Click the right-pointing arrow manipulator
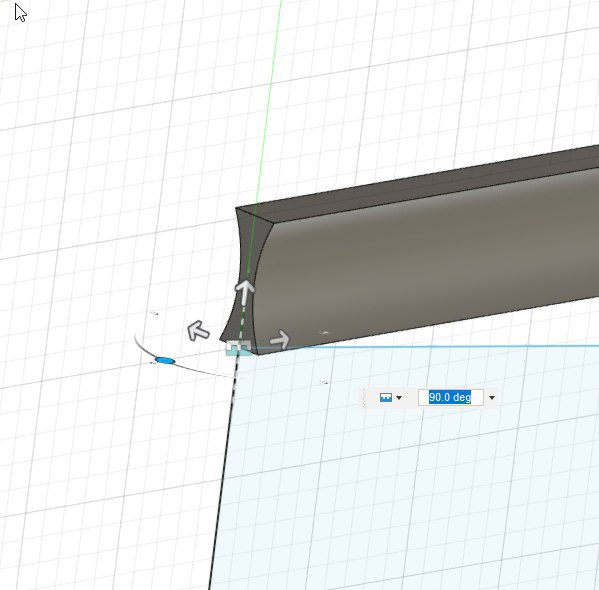 click(x=281, y=339)
